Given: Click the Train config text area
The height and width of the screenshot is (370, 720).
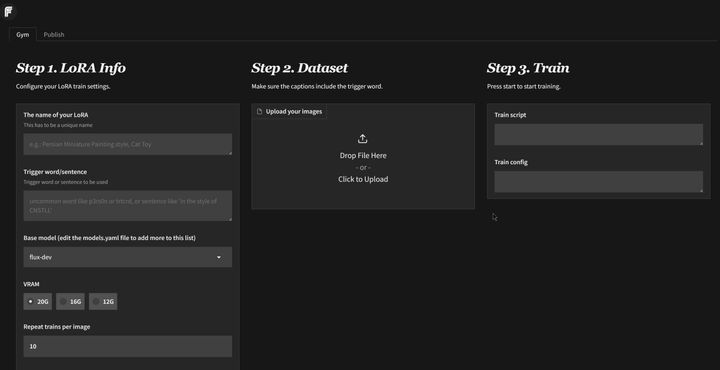Looking at the screenshot, I should pyautogui.click(x=598, y=182).
